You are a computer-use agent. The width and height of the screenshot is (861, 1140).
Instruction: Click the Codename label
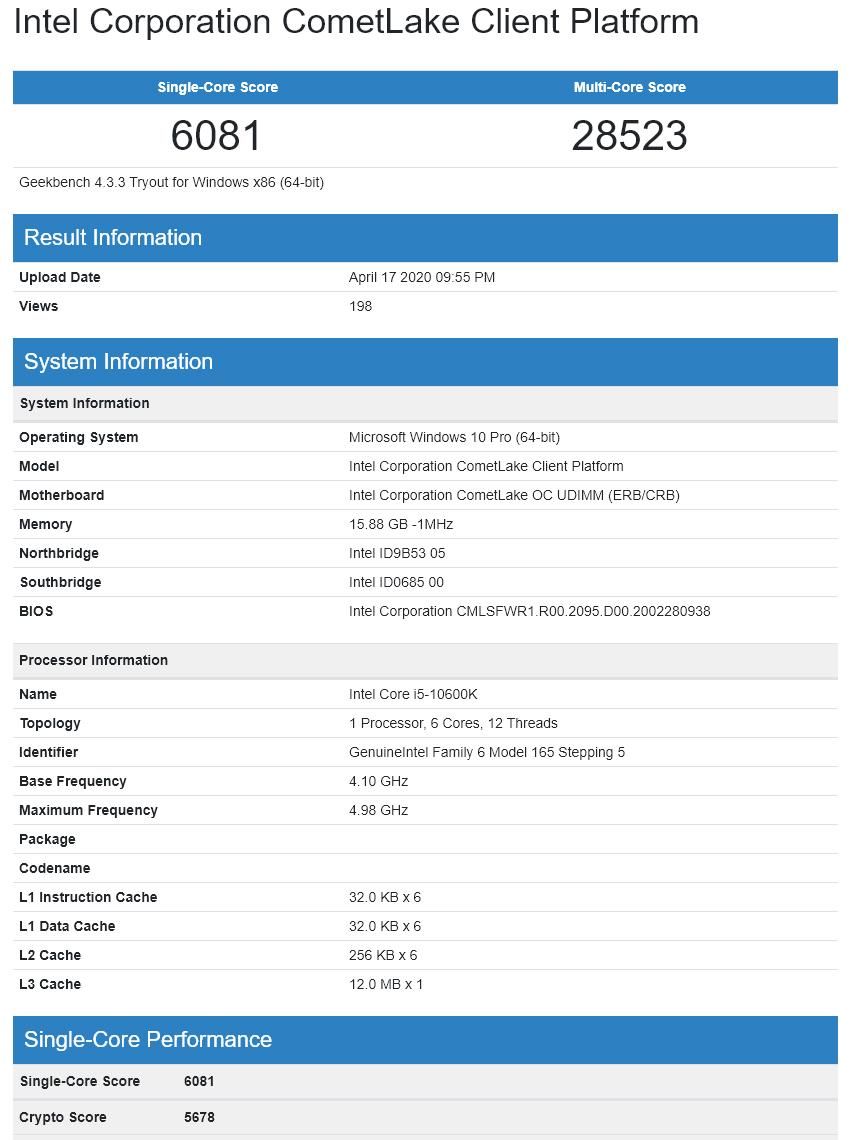click(x=55, y=869)
